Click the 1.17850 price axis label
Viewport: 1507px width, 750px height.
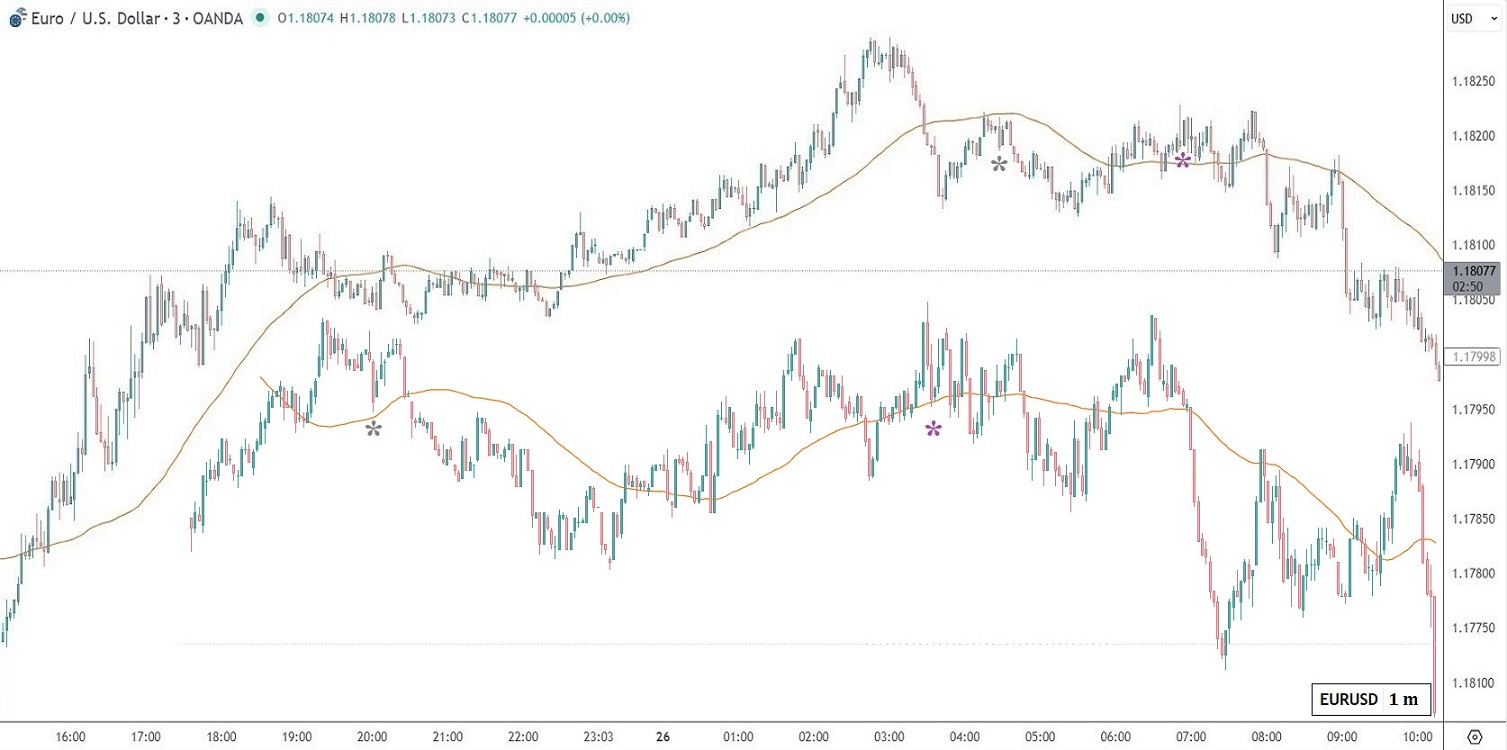pyautogui.click(x=1471, y=519)
